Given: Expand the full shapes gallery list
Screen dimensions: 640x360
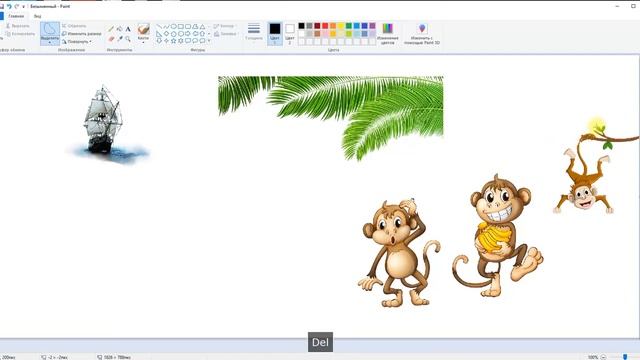Looking at the screenshot, I should click(x=209, y=41).
